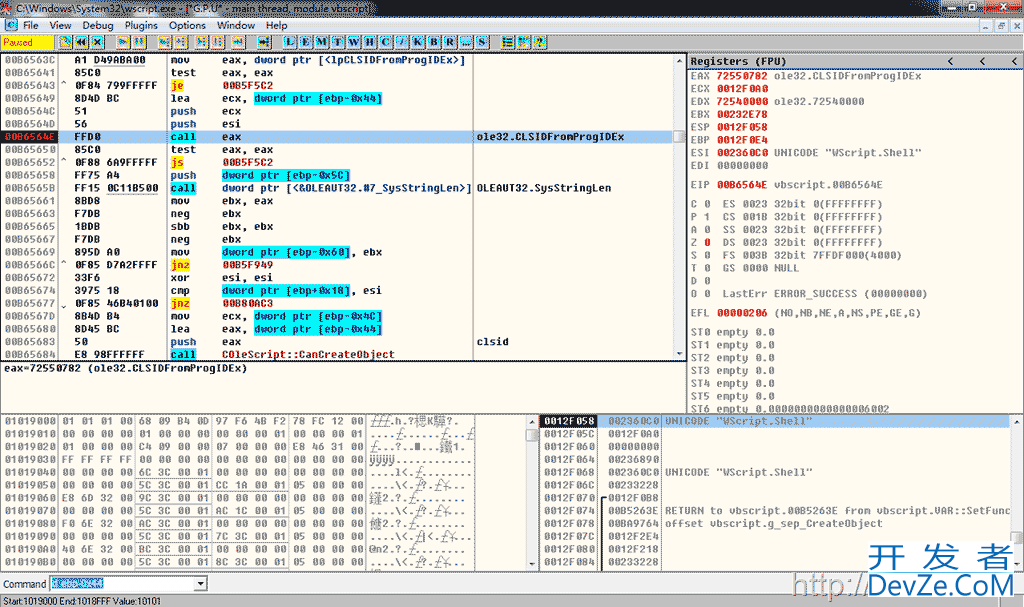Screen dimensions: 1024x607
Task: Click the Execute till return toolbar icon
Action: click(238, 42)
